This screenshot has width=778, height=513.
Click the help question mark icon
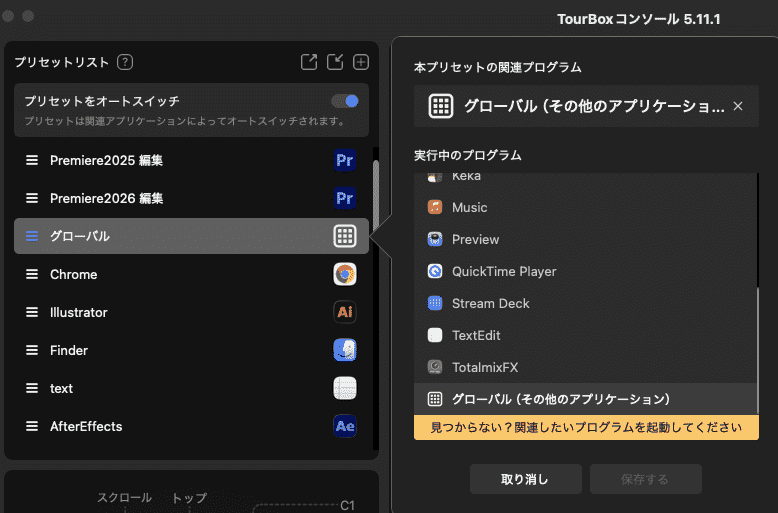pyautogui.click(x=125, y=62)
